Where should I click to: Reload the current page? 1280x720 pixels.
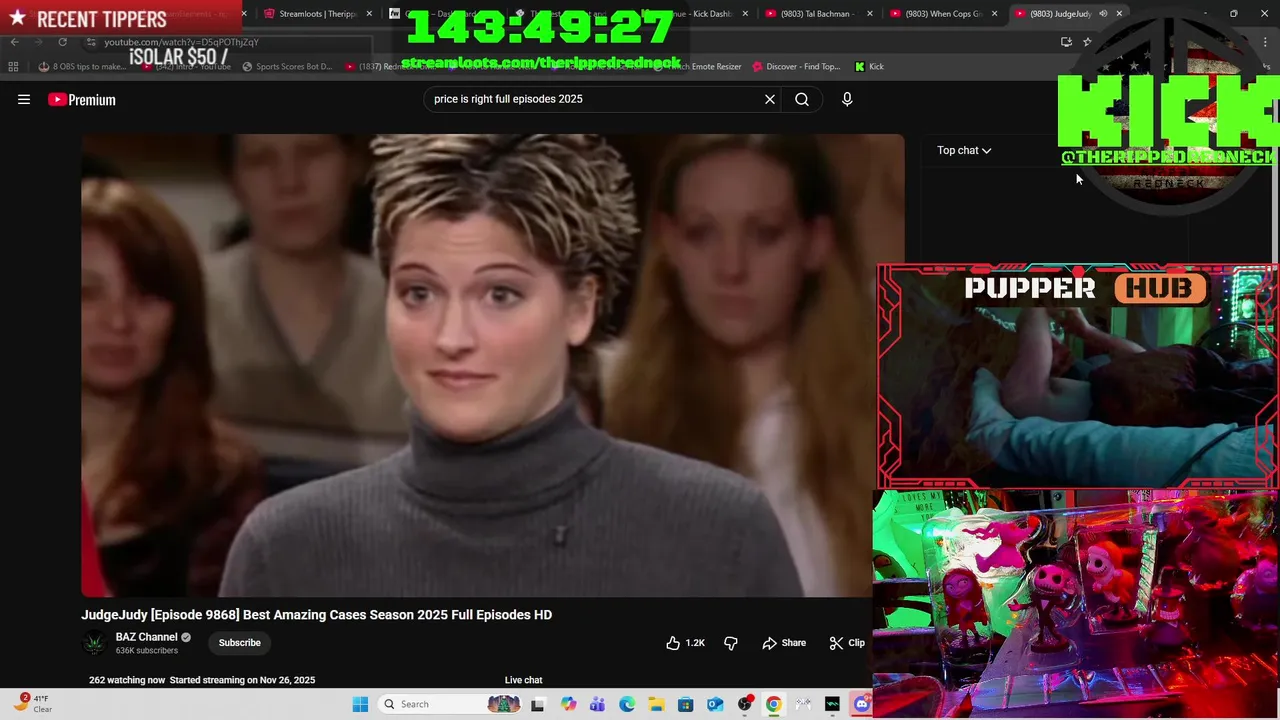click(x=62, y=42)
